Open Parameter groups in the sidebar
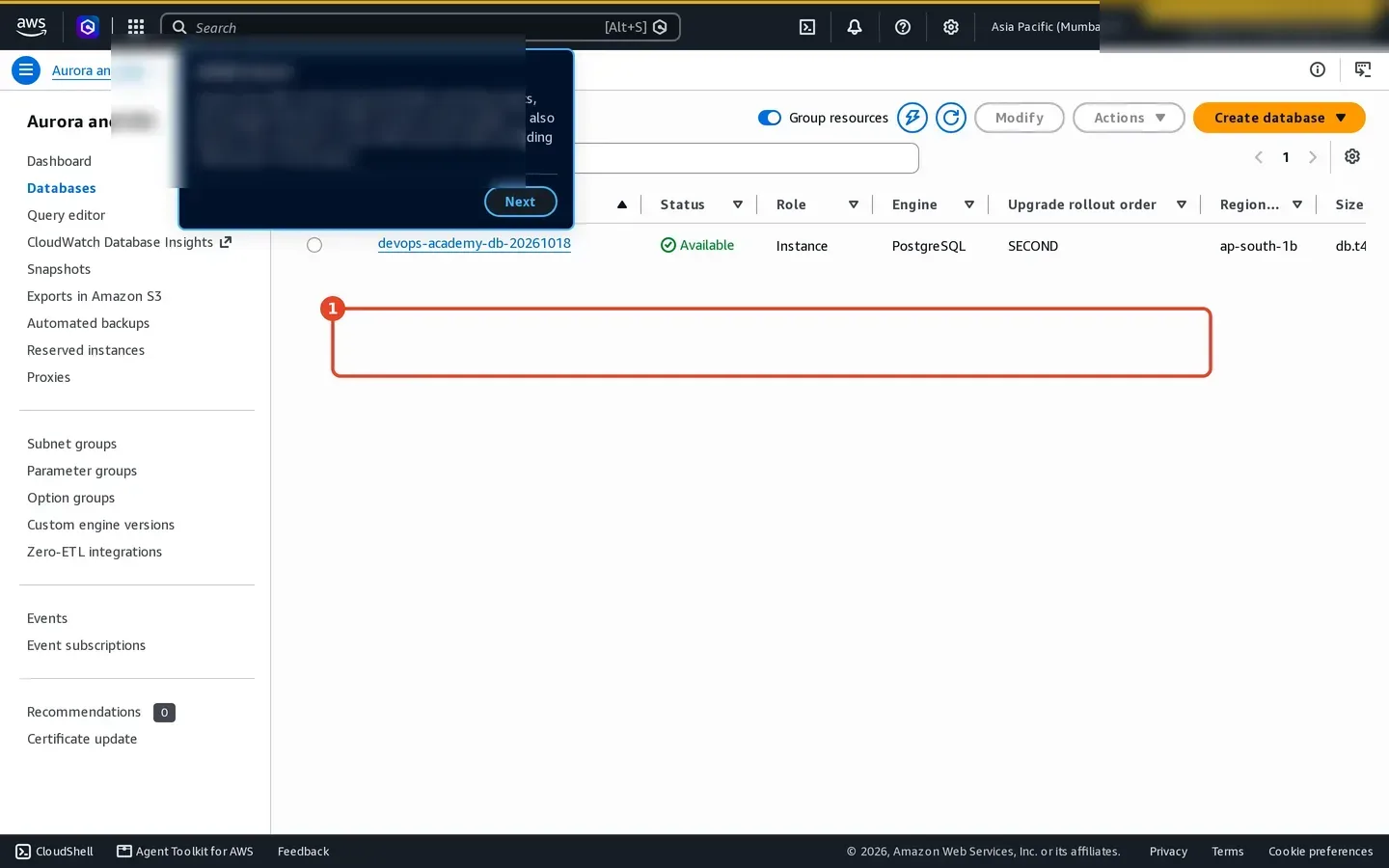 tap(82, 471)
